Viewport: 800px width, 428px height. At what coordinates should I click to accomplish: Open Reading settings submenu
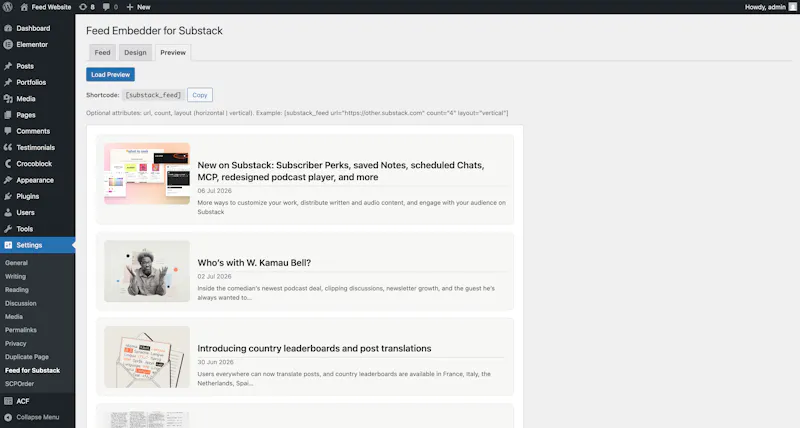pyautogui.click(x=17, y=290)
